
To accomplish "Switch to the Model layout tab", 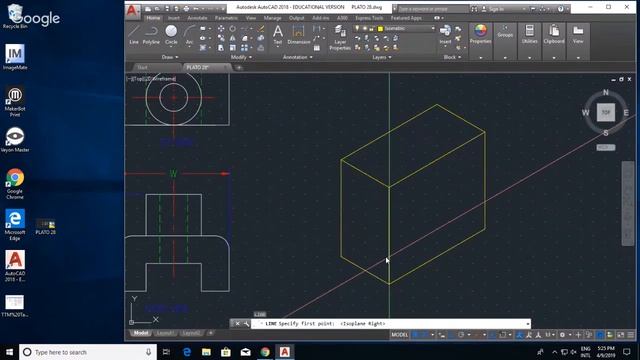I will [x=141, y=333].
